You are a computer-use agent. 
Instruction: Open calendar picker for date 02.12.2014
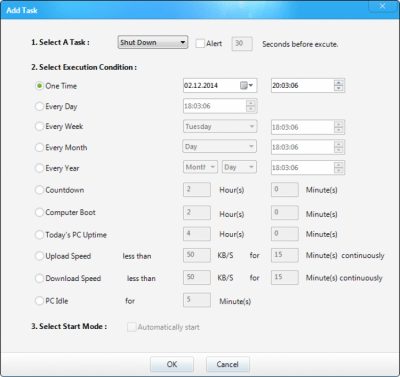247,86
